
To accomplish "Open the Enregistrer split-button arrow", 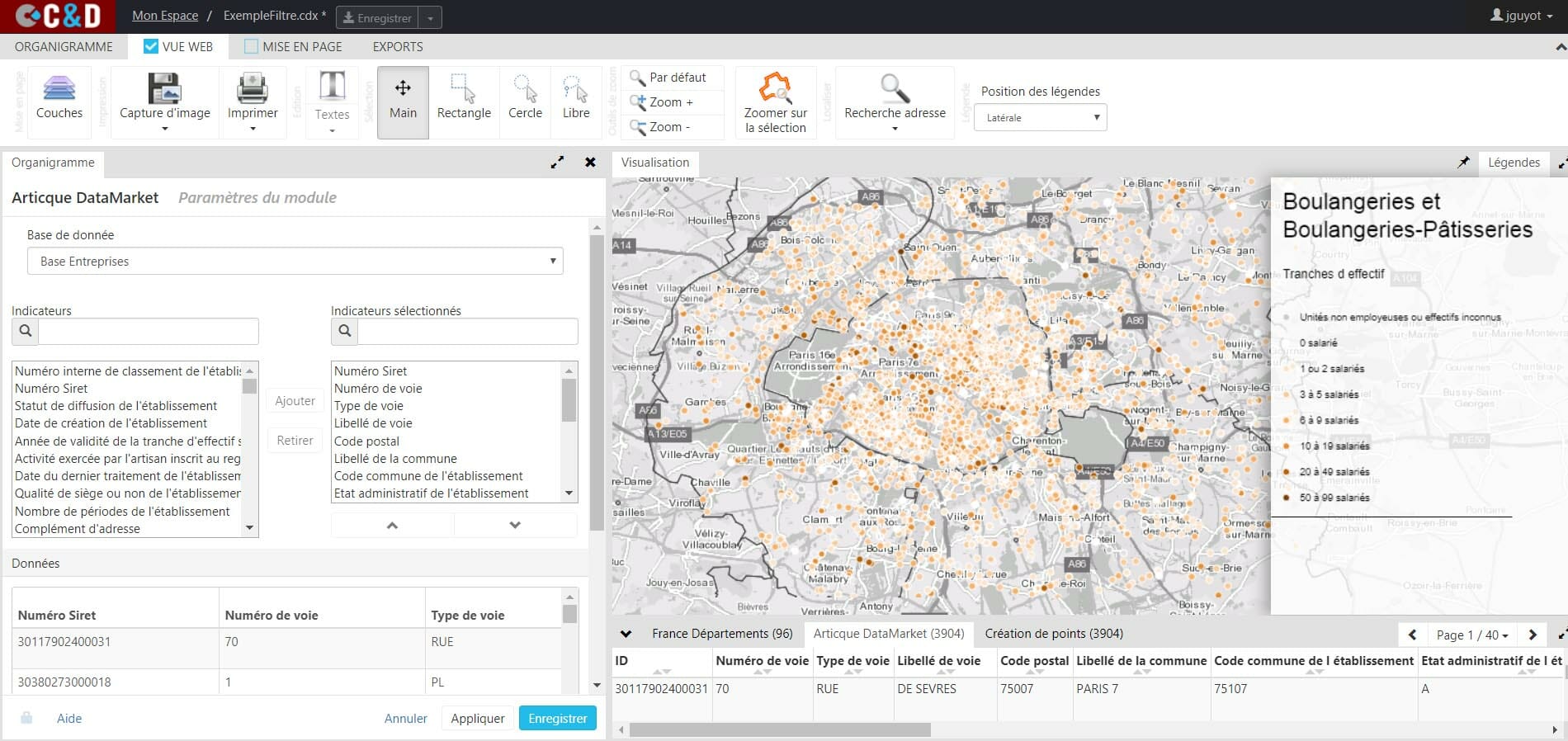I will pos(430,17).
